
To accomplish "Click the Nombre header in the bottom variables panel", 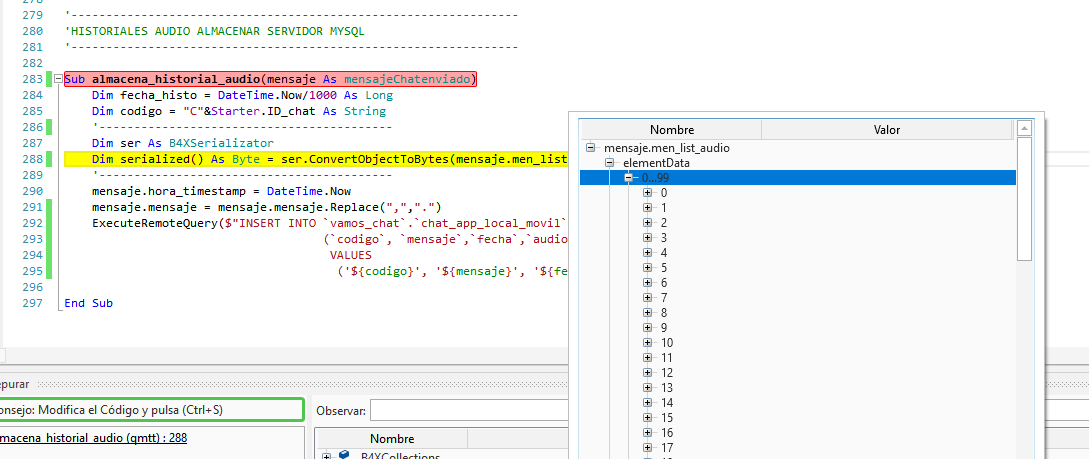I will tap(392, 439).
